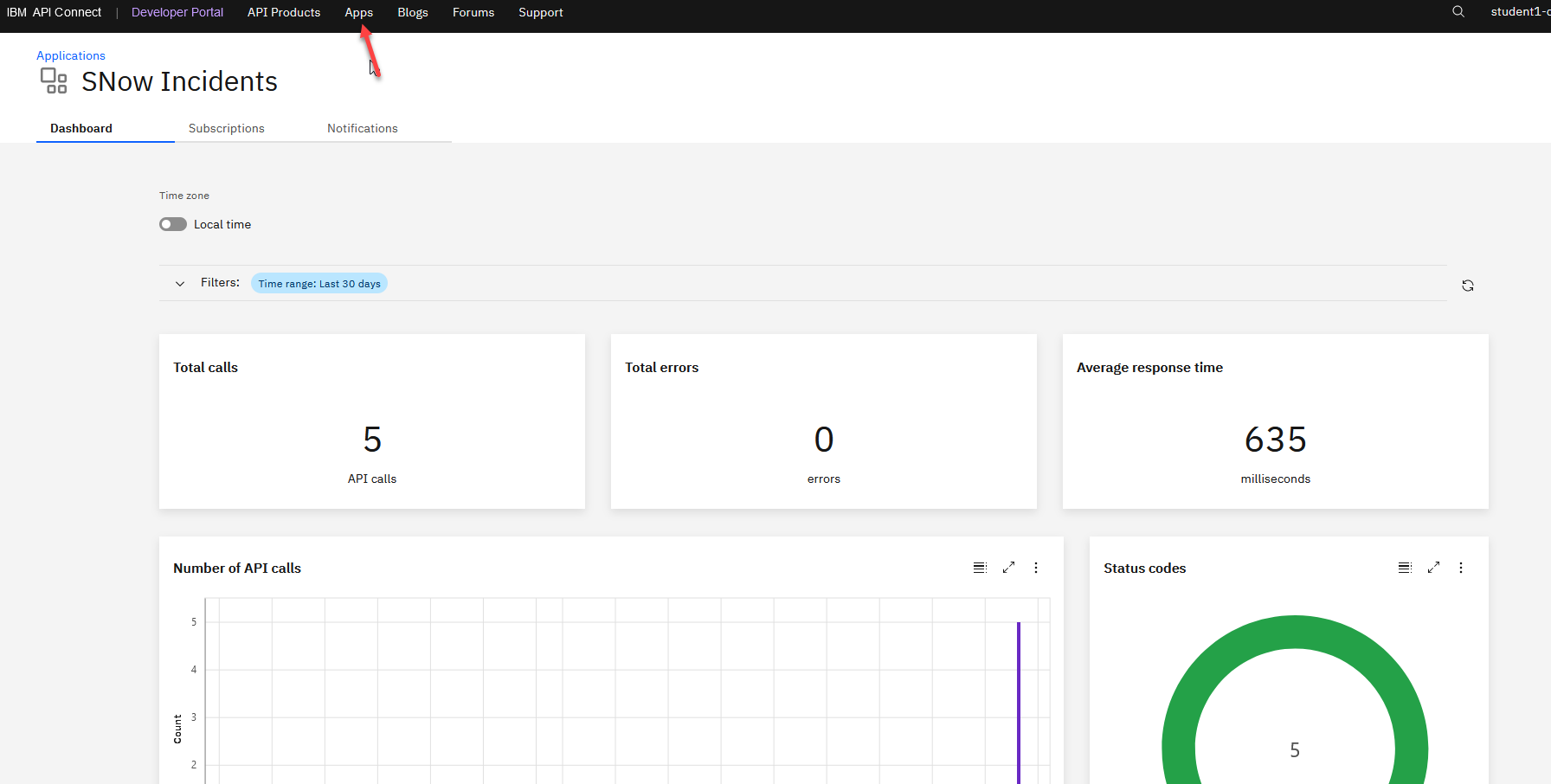Screen dimensions: 1551x784
Task: Toggle the Local time switch
Action: [x=173, y=224]
